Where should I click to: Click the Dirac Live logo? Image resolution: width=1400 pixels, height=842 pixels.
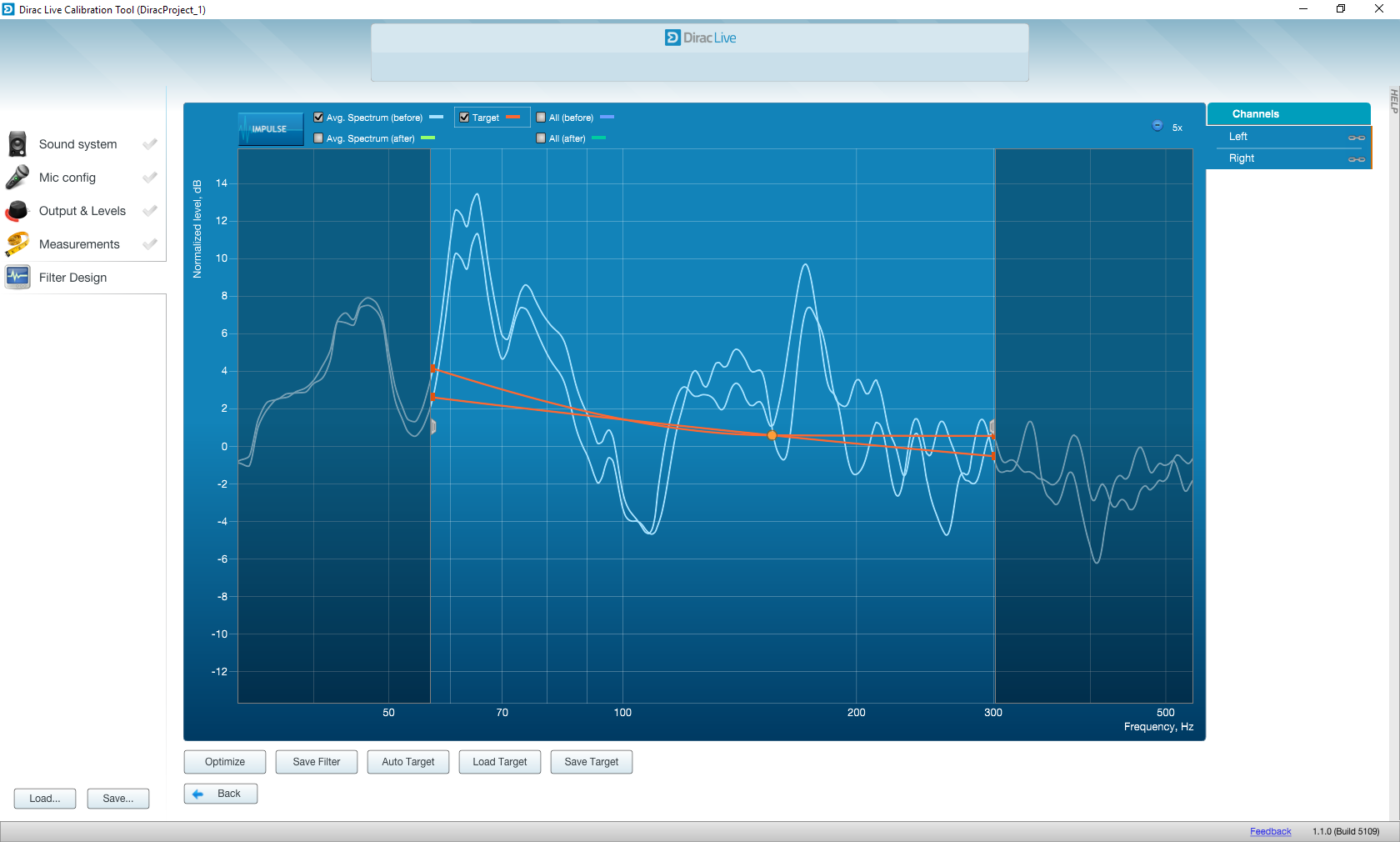click(700, 38)
